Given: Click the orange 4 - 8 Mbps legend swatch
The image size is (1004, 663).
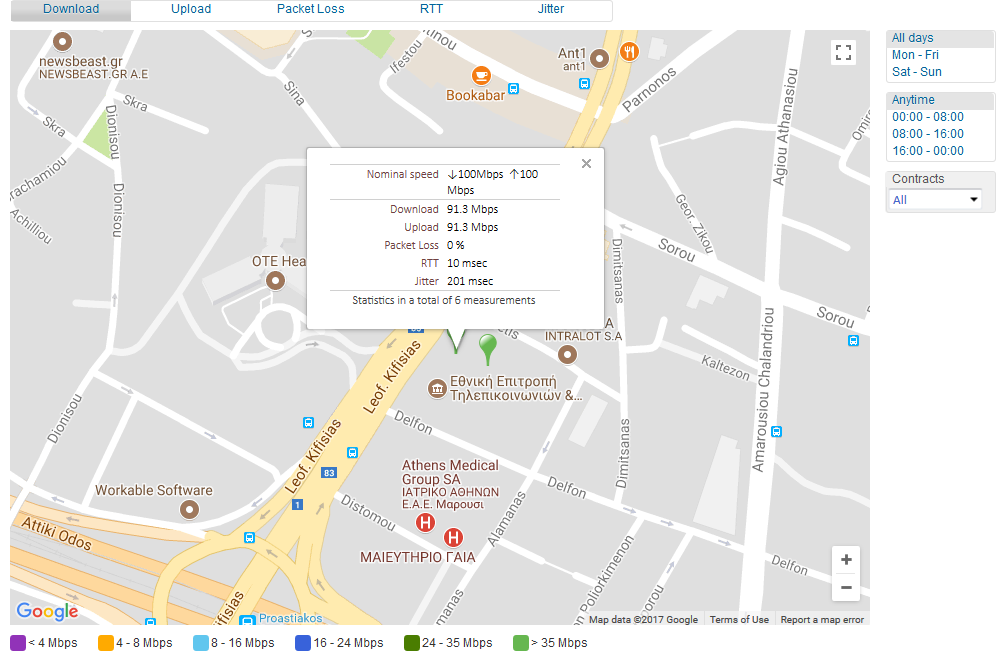Looking at the screenshot, I should point(106,643).
